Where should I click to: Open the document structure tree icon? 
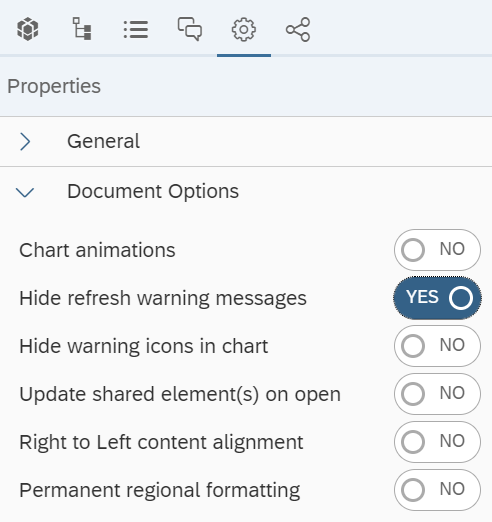82,29
